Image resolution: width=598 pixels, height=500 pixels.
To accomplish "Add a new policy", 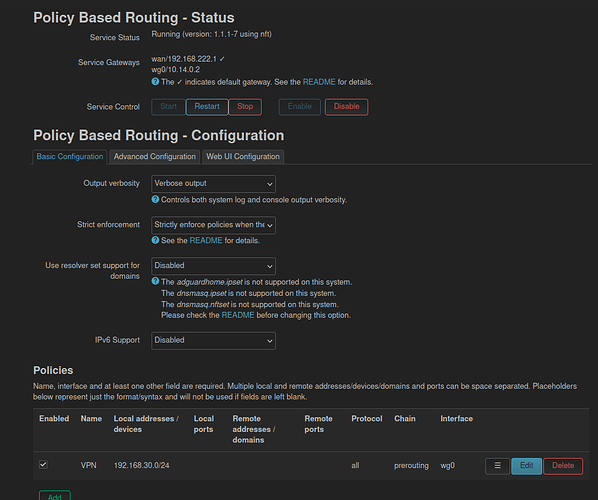I will pyautogui.click(x=55, y=496).
